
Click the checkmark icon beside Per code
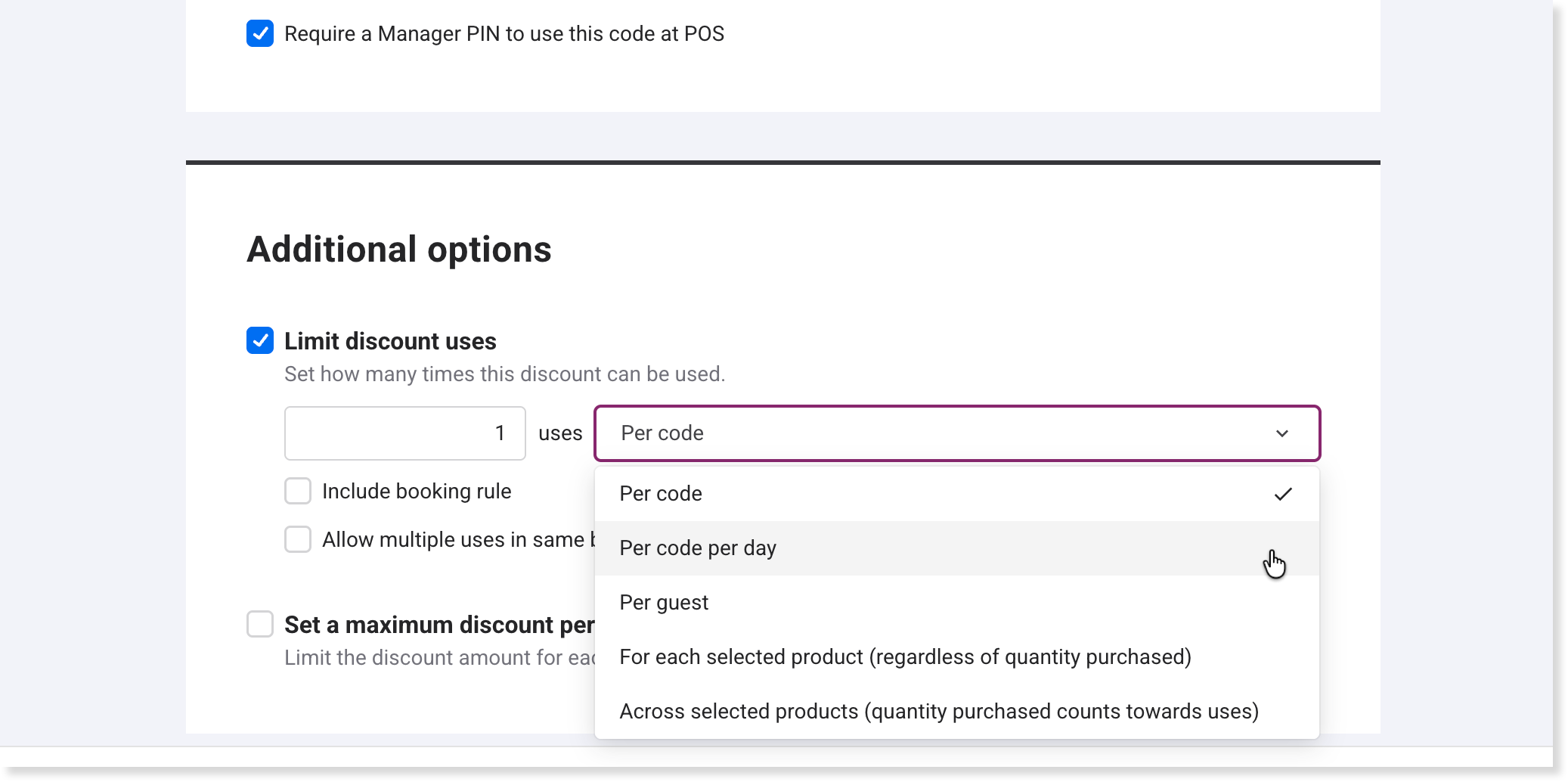[1283, 494]
